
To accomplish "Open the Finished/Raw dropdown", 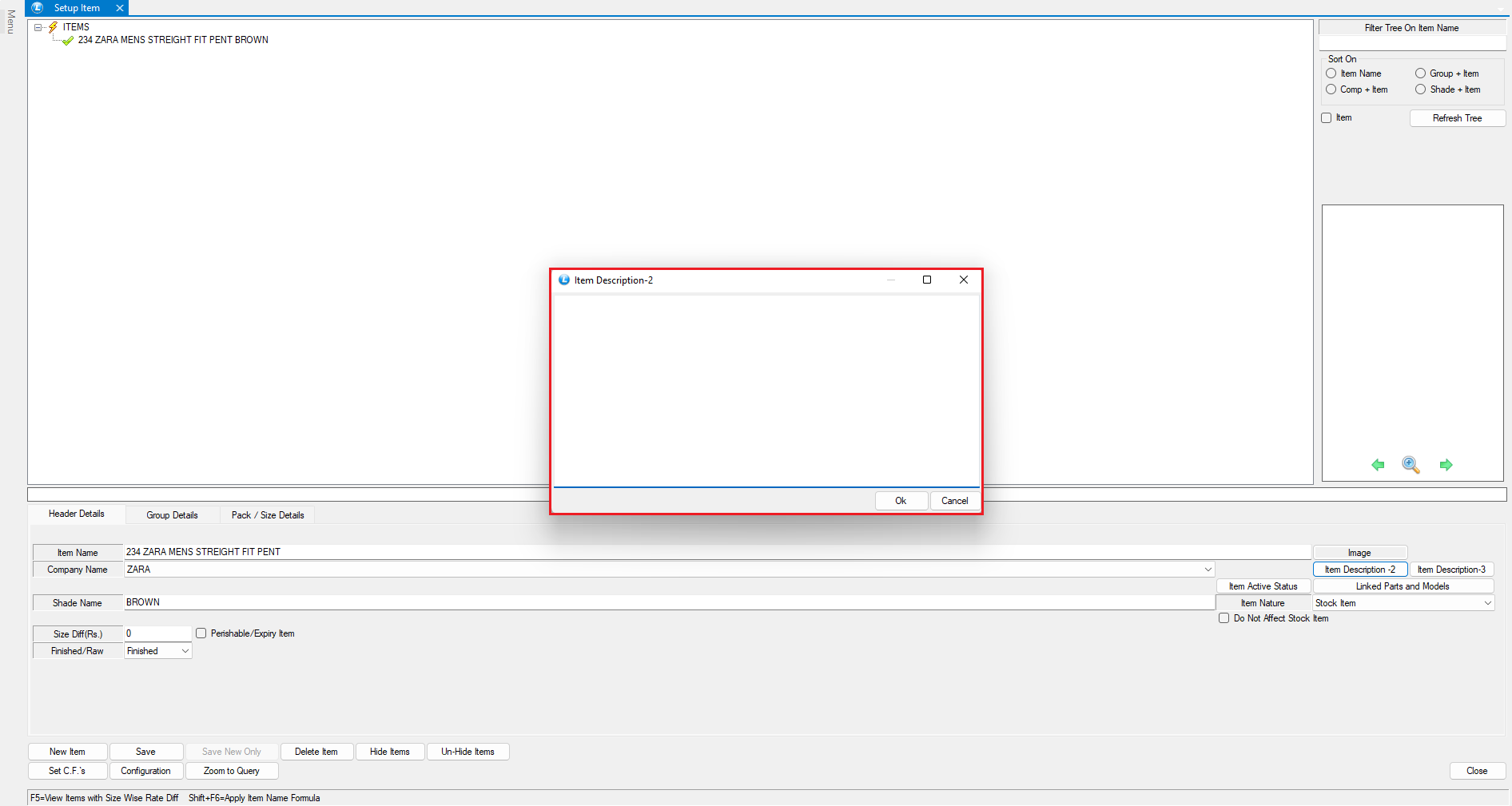I will click(x=185, y=651).
